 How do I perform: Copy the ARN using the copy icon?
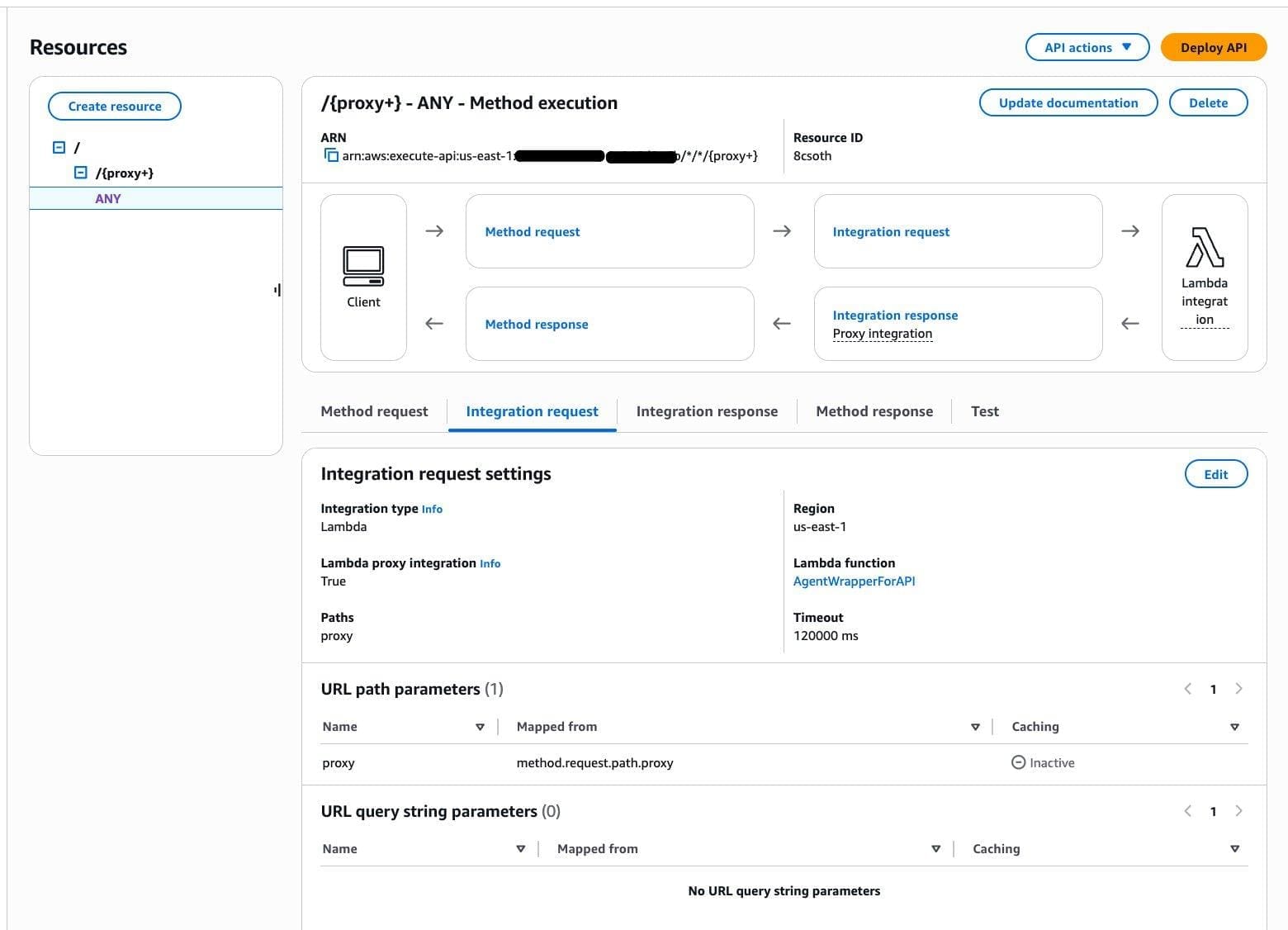pyautogui.click(x=331, y=155)
